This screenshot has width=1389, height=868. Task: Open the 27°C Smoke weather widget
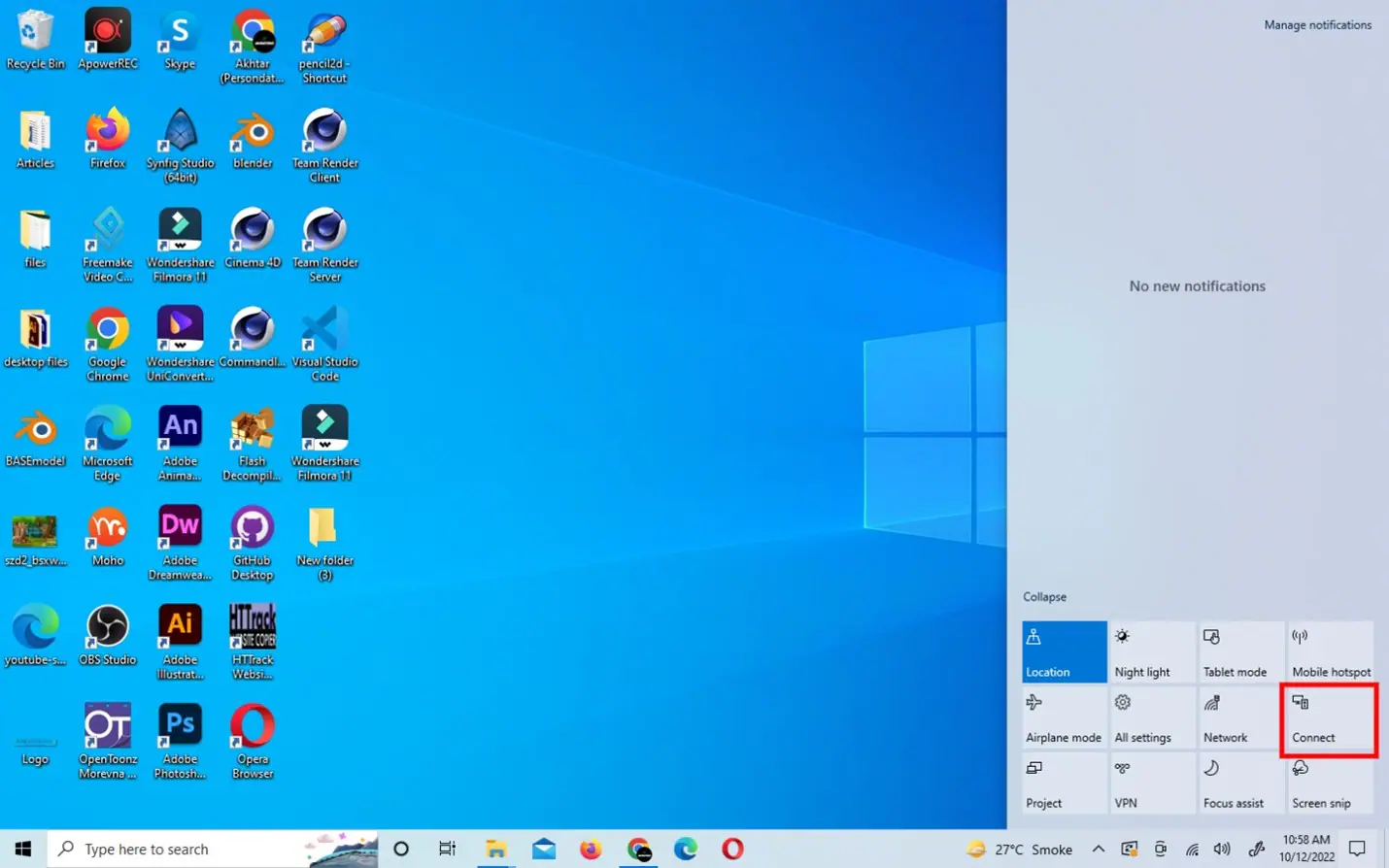(x=1020, y=850)
